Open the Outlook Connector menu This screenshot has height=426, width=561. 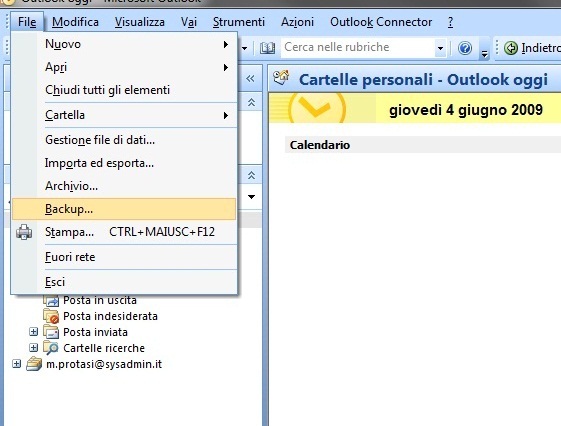click(x=381, y=22)
